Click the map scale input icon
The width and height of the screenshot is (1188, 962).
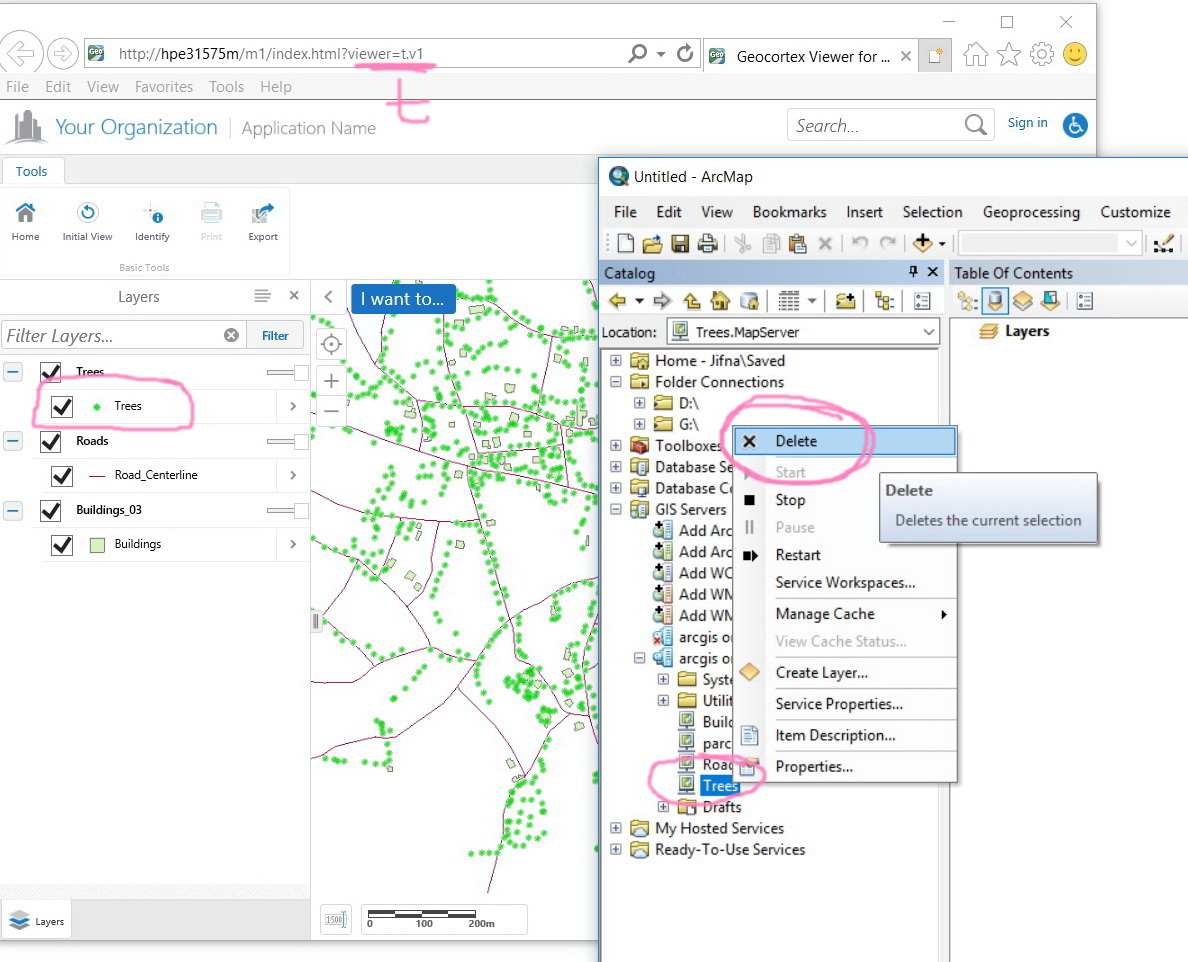(335, 920)
